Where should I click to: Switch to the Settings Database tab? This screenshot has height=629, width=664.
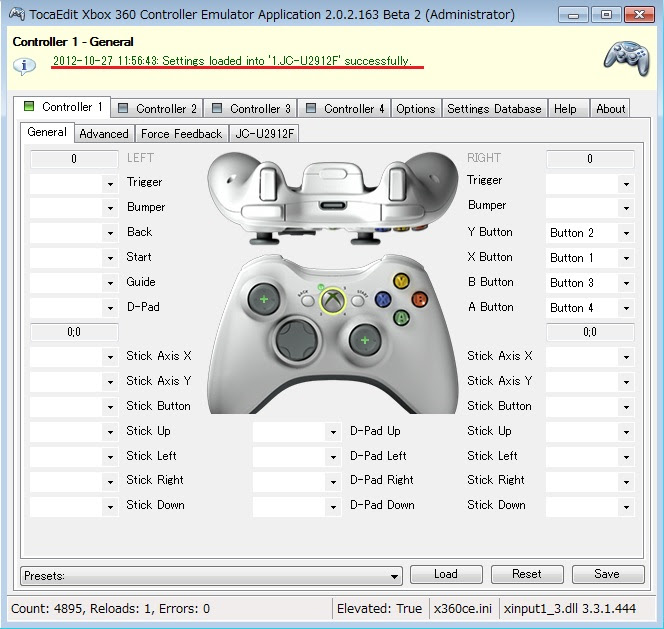pos(494,109)
